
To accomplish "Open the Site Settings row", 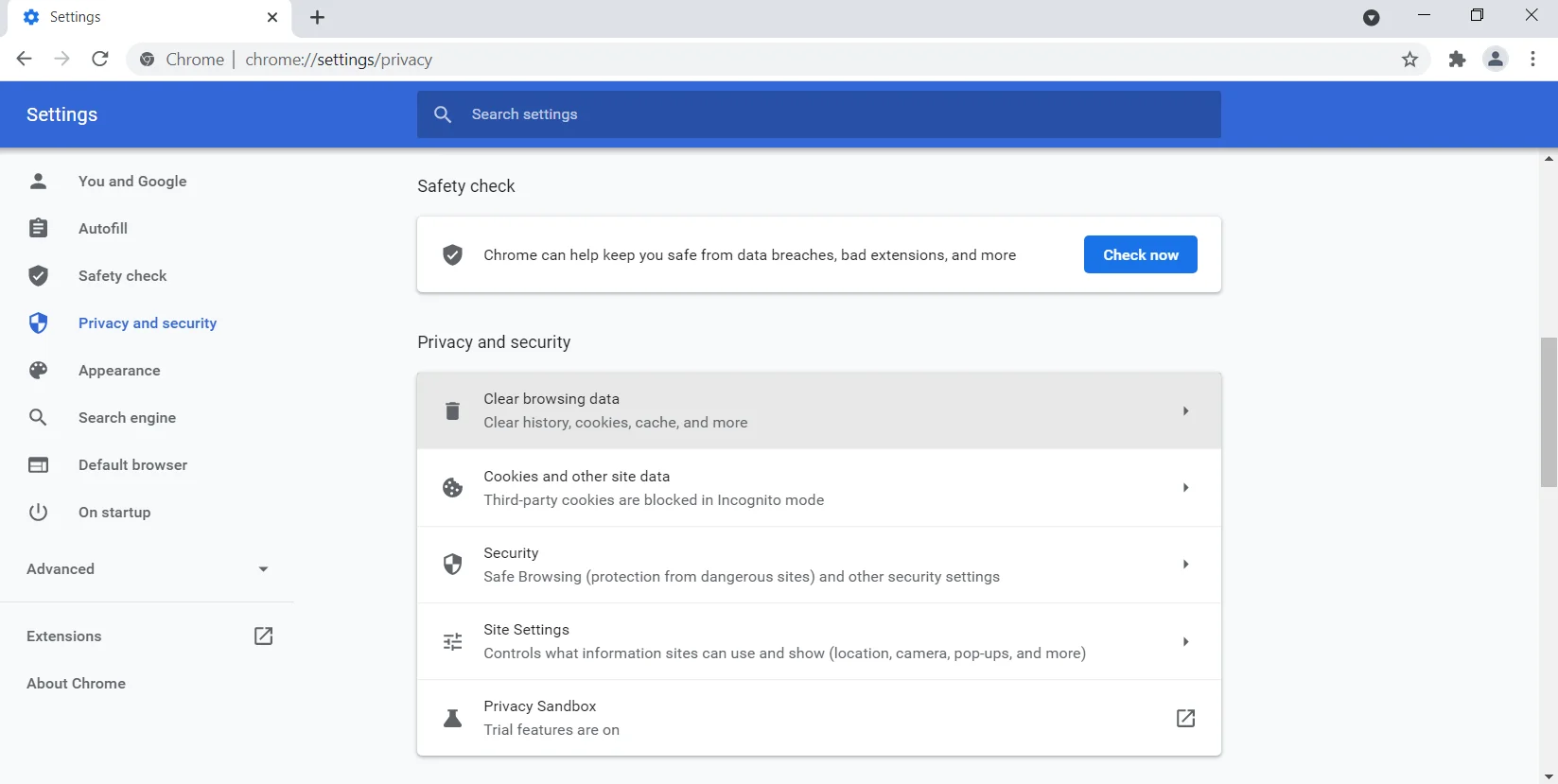I will [819, 641].
